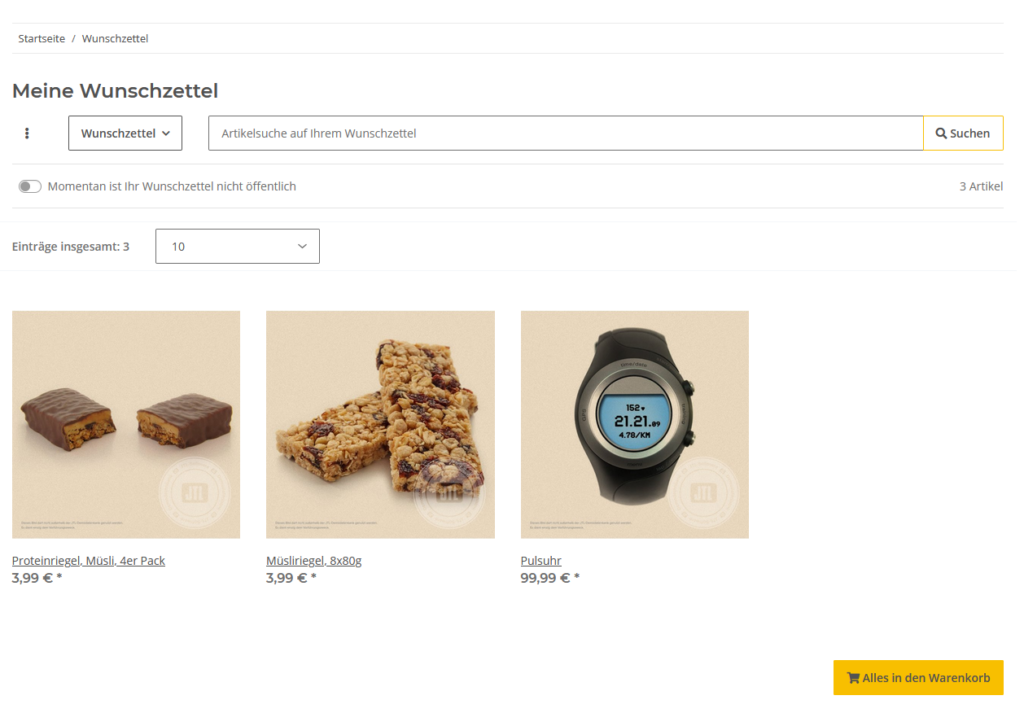Click the Alles in den Warenkorb button
Image resolution: width=1024 pixels, height=713 pixels.
coord(918,677)
